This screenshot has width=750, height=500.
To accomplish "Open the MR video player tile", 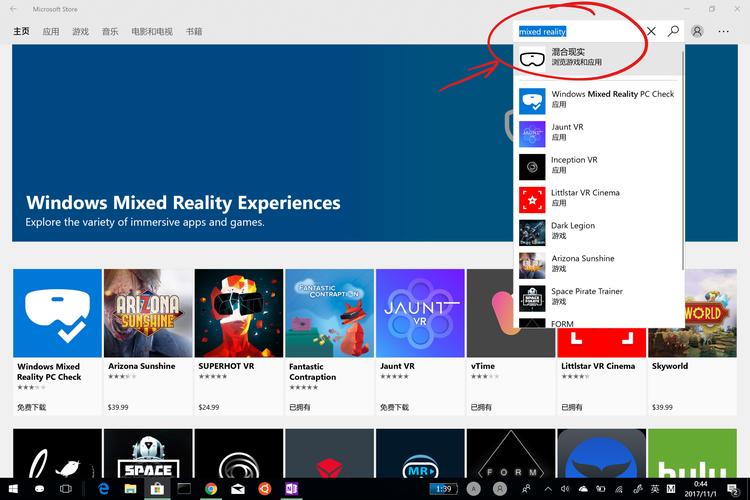I will point(420,453).
